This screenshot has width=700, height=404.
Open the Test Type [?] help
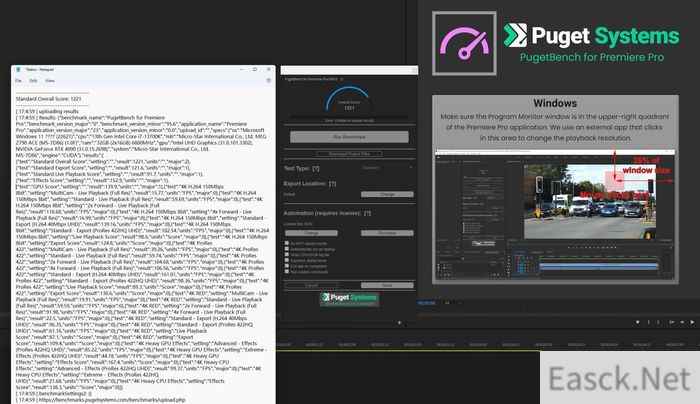pos(316,168)
